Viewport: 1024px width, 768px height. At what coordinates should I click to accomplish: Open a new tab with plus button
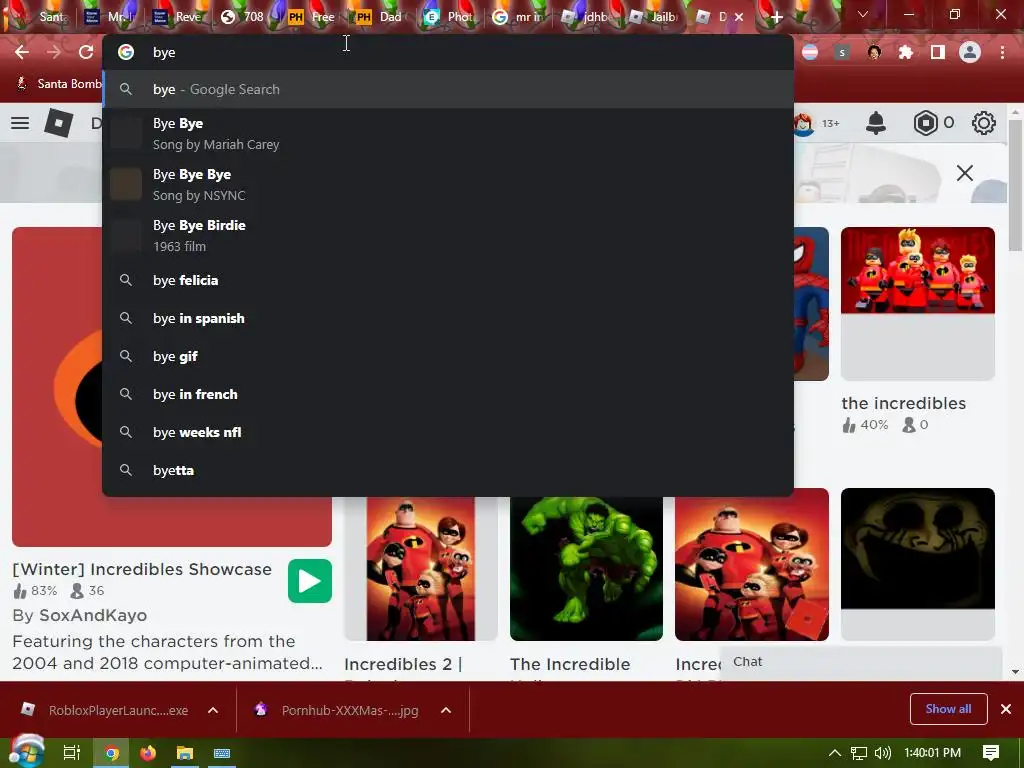[776, 17]
